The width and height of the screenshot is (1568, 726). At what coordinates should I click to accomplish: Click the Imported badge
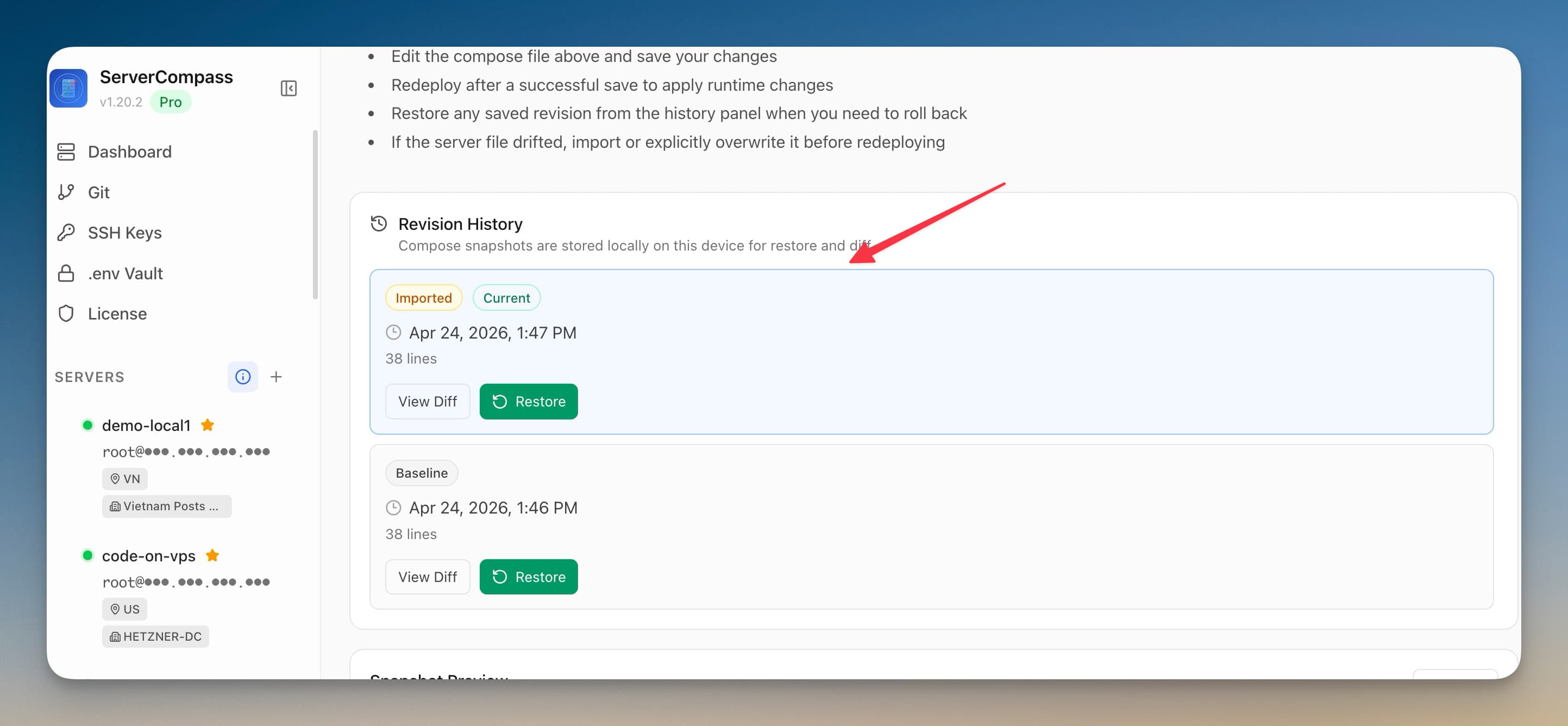coord(424,298)
